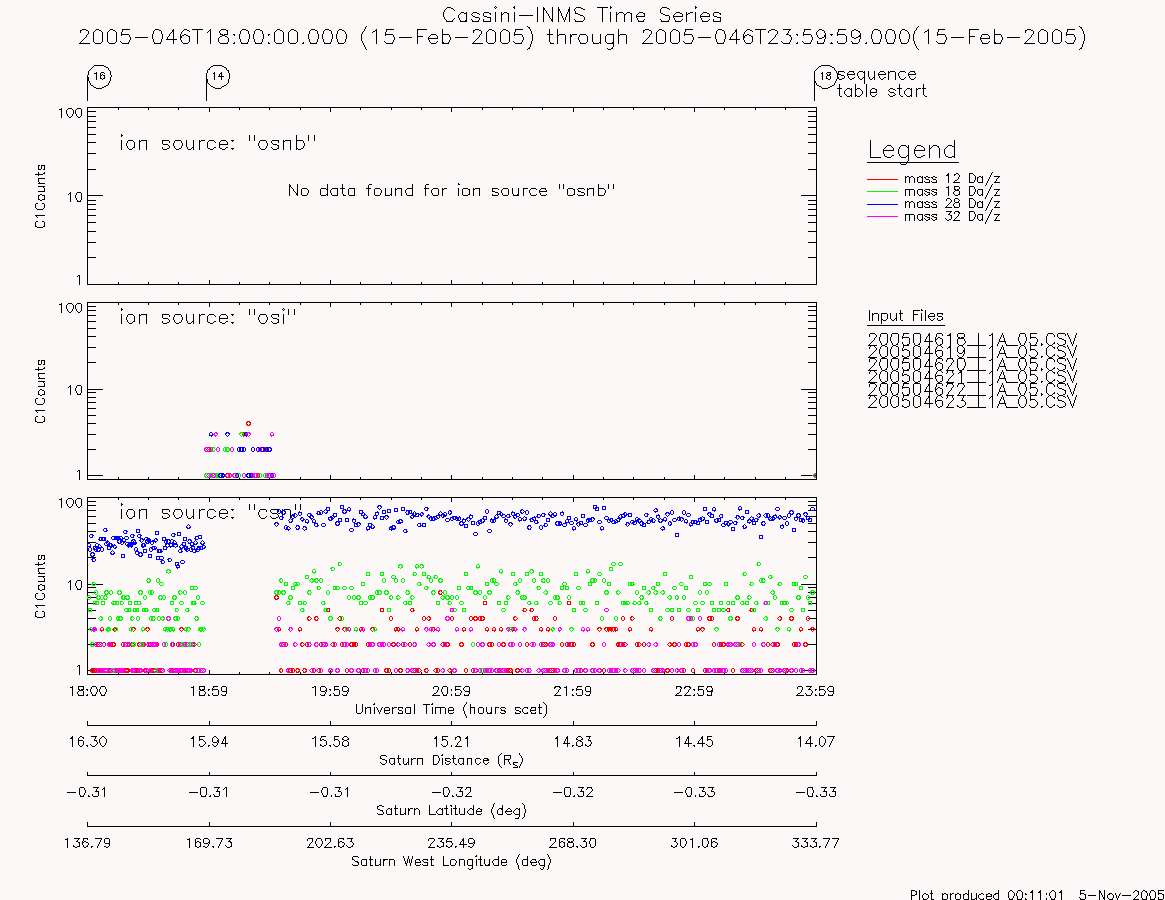Image resolution: width=1165 pixels, height=900 pixels.
Task: Click the 20:59 Universal Time tick label
Action: (452, 691)
